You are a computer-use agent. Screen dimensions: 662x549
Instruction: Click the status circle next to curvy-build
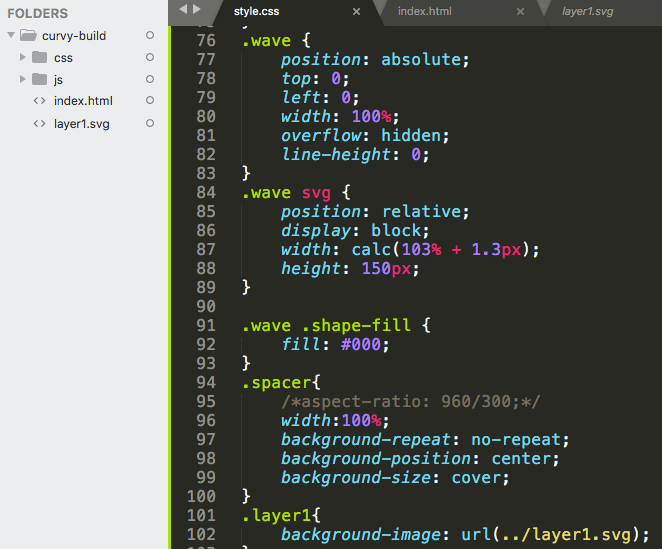150,35
